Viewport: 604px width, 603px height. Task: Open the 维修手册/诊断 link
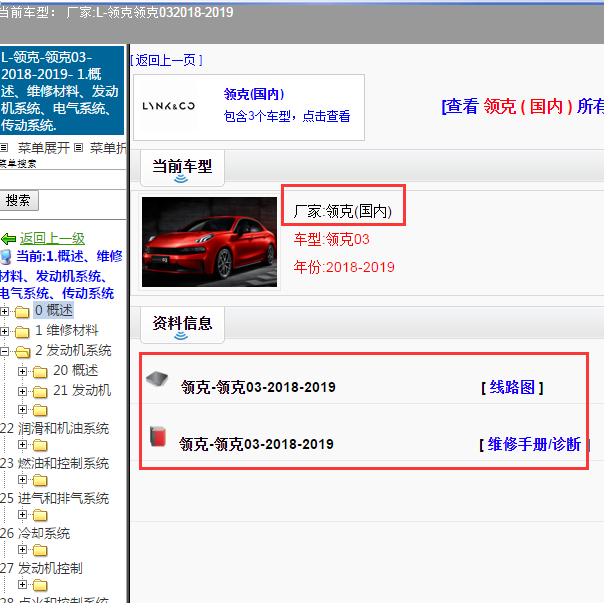pos(534,444)
